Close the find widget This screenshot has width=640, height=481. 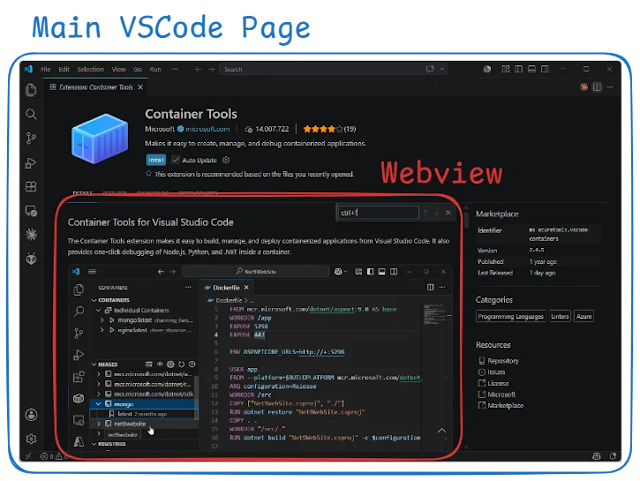tap(448, 213)
